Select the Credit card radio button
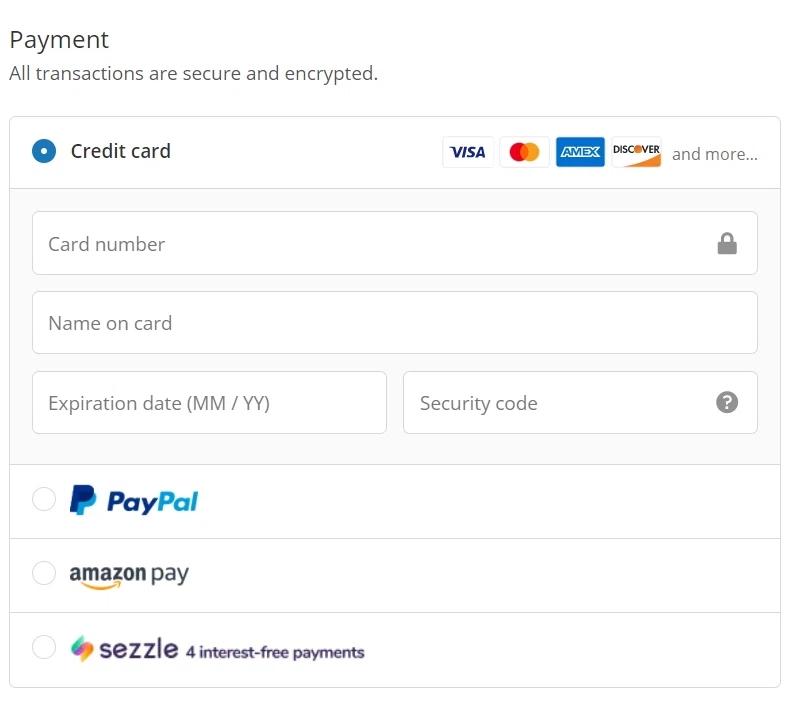Screen dimensions: 797x720 tap(44, 151)
